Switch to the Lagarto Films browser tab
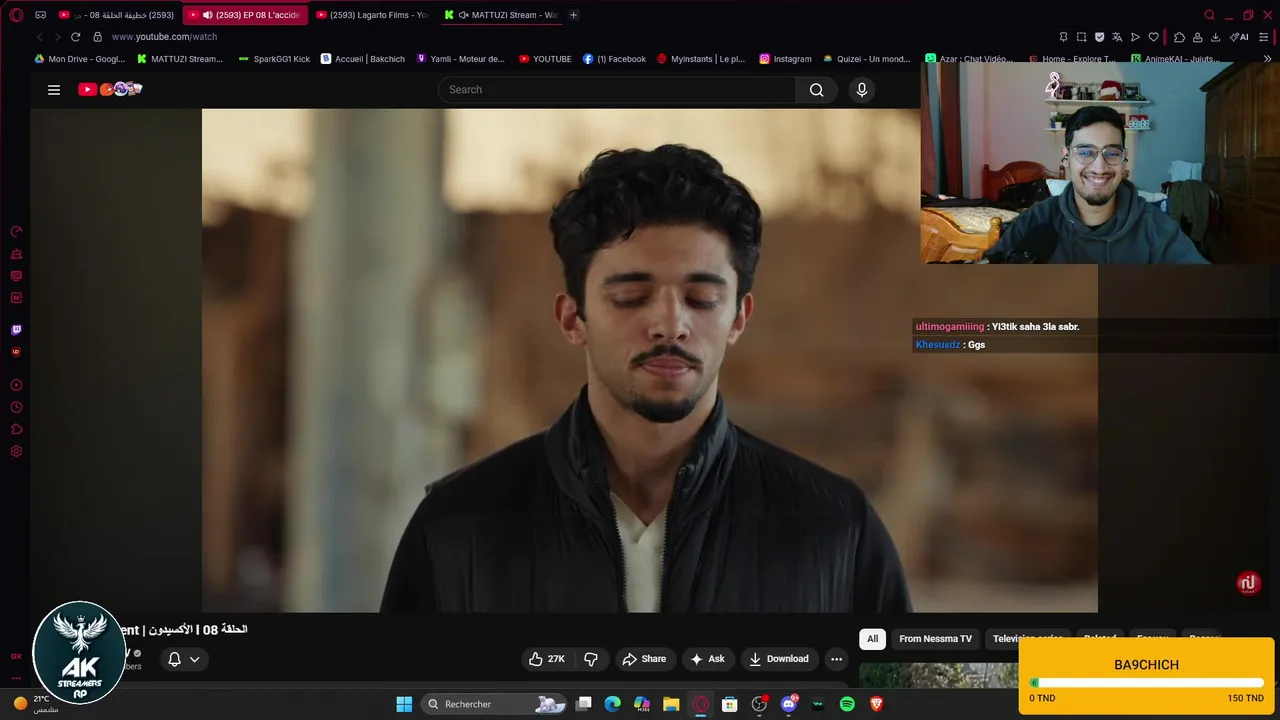1280x720 pixels. pyautogui.click(x=372, y=15)
